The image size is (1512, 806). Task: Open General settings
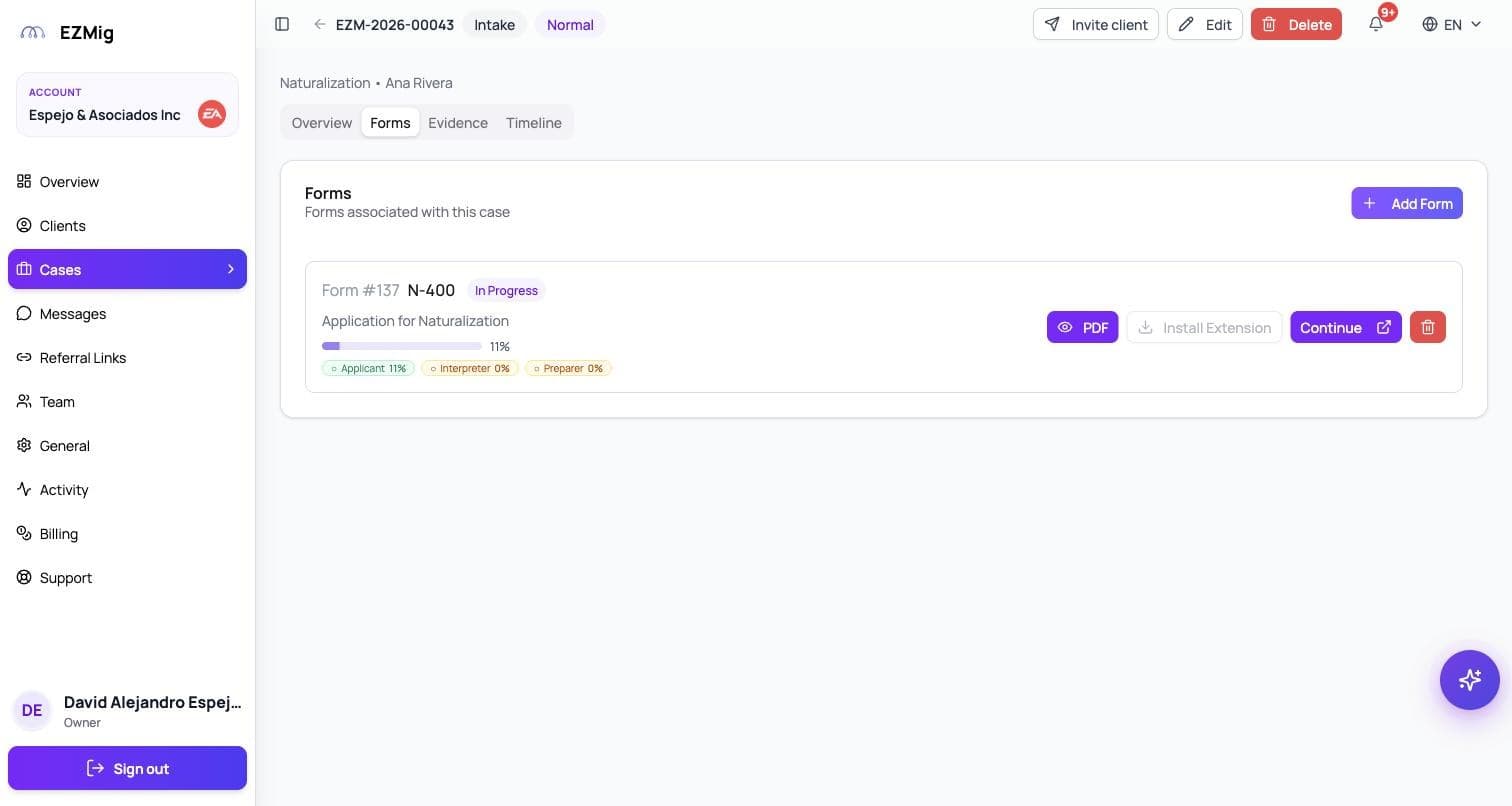(x=127, y=445)
